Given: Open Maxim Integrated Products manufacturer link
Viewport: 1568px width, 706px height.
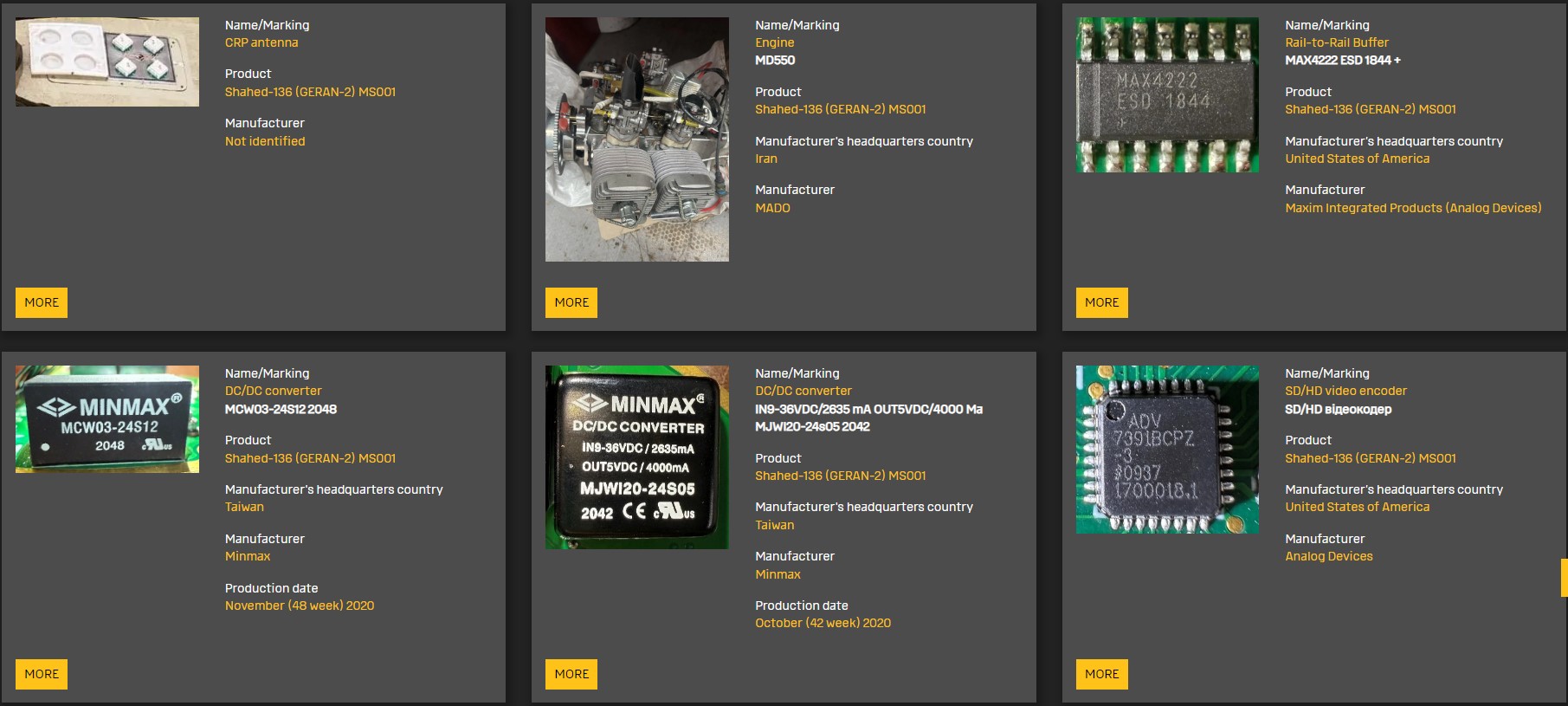Looking at the screenshot, I should (x=1413, y=208).
